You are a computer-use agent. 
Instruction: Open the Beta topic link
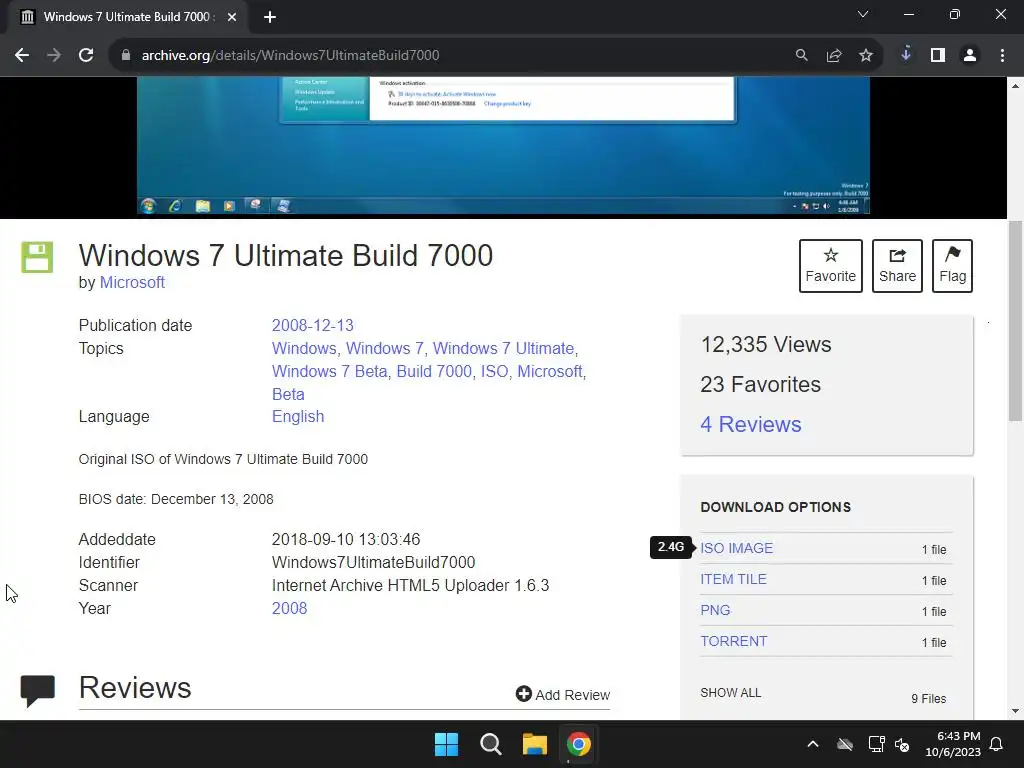pos(288,394)
